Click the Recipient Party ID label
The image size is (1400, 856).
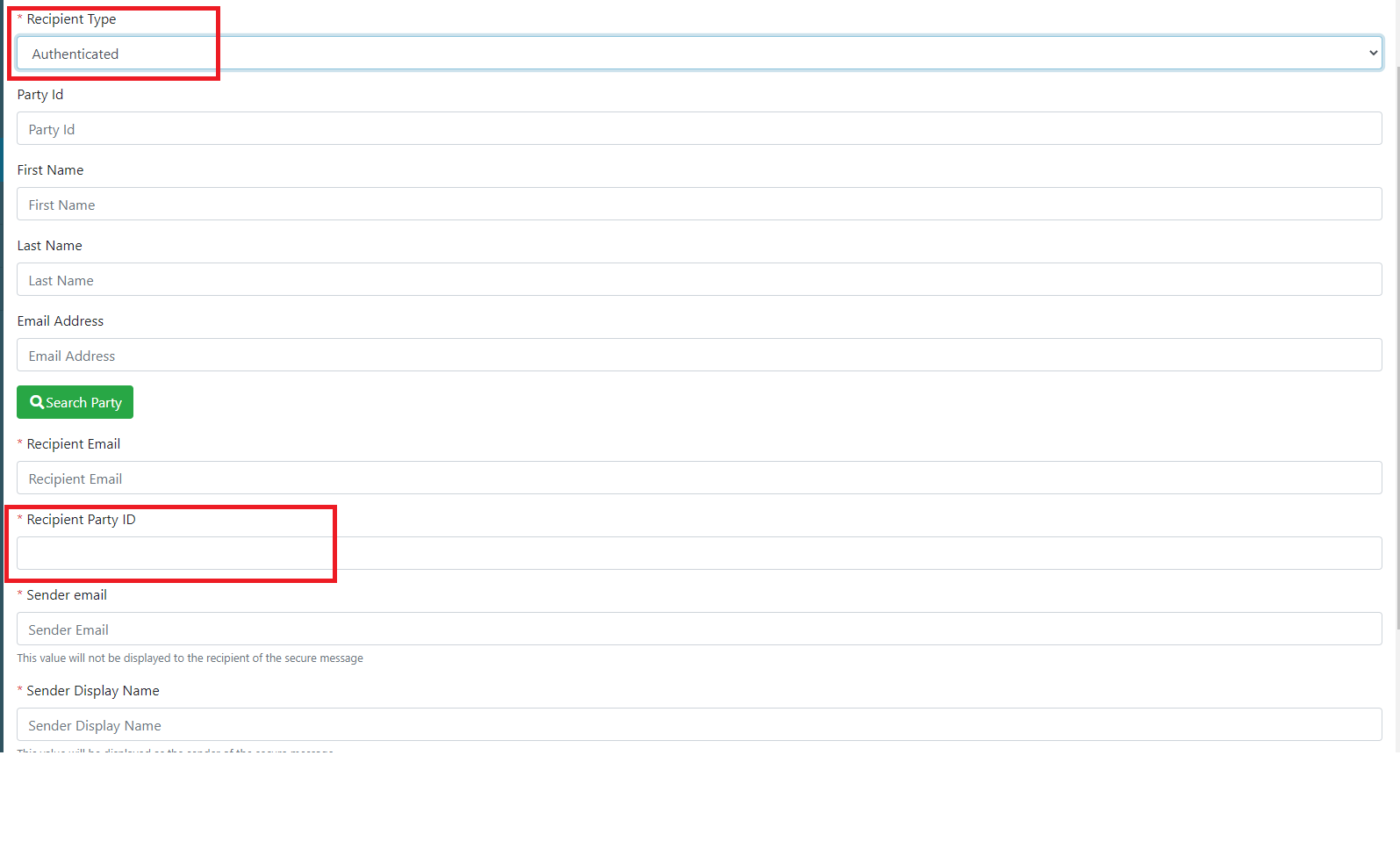tap(81, 520)
